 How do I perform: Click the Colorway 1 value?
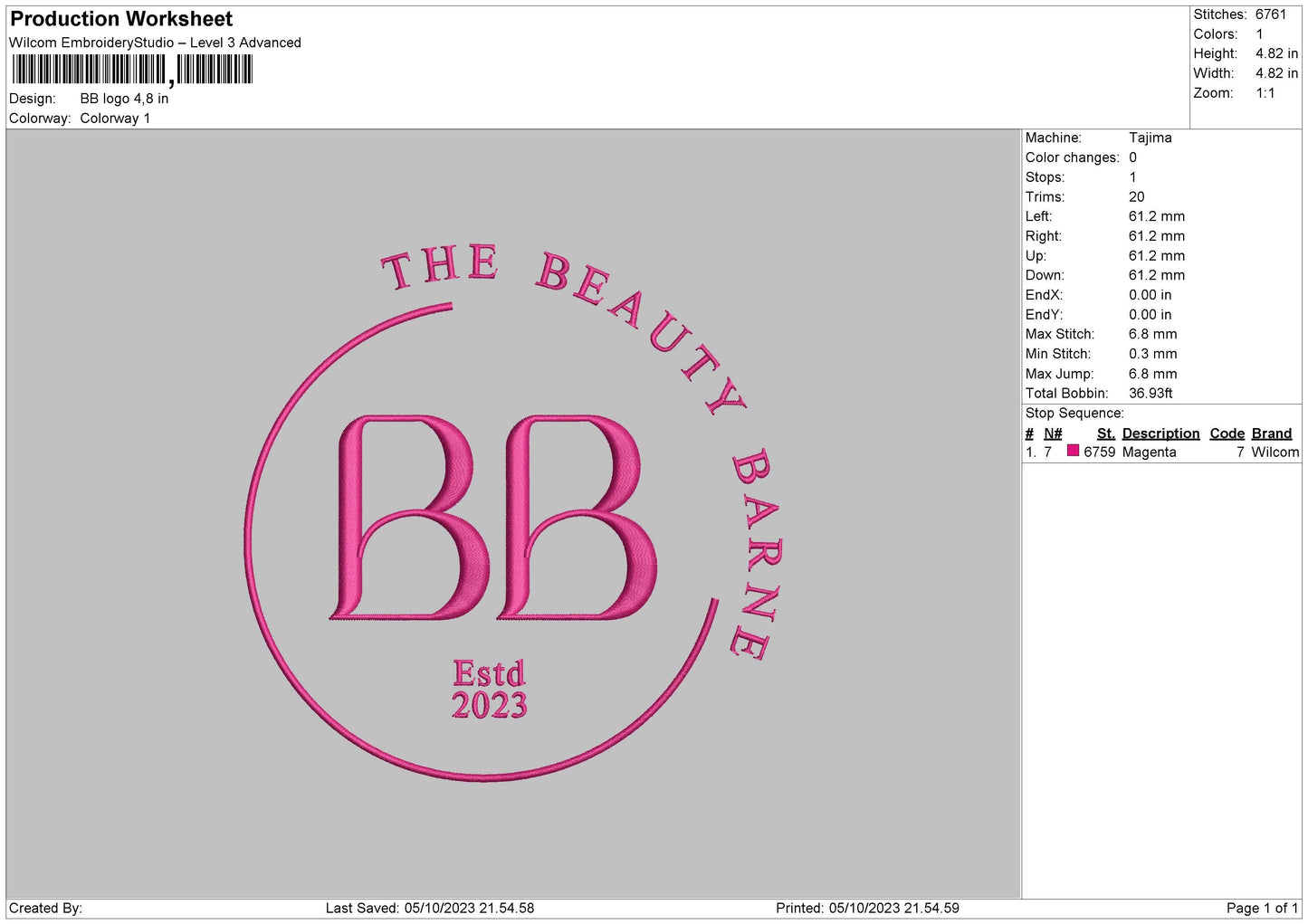click(115, 119)
